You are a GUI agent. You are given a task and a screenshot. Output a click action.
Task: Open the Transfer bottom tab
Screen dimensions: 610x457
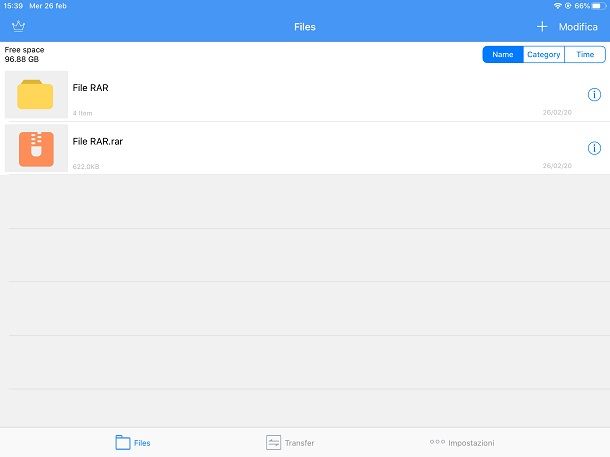coord(290,443)
